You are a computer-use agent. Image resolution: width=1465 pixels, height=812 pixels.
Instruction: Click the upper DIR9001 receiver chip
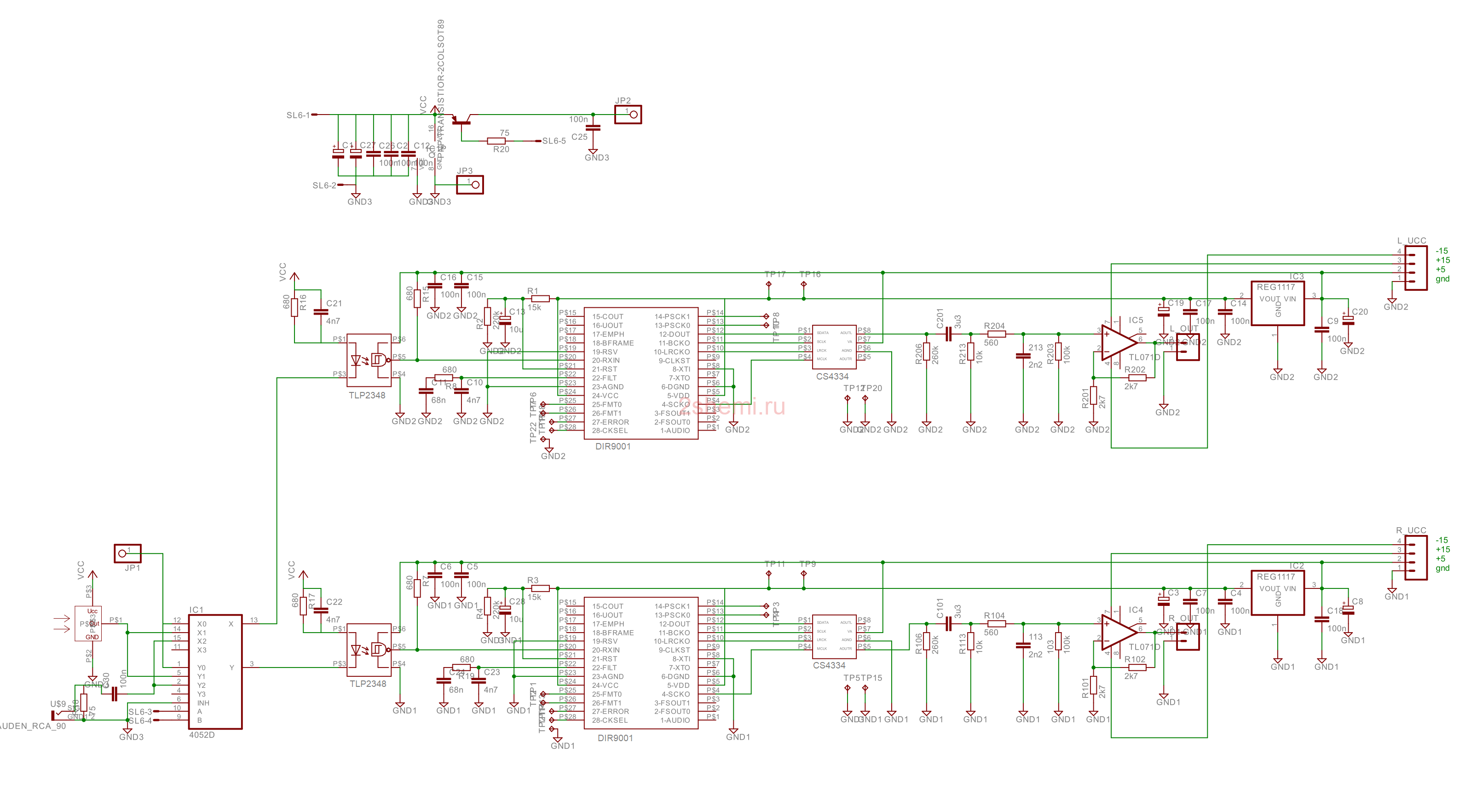click(x=641, y=373)
